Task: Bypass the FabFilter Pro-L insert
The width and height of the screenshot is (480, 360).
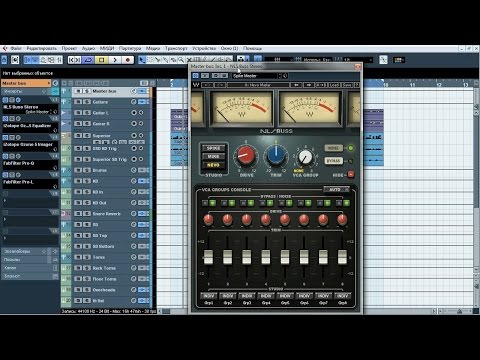Action: point(12,175)
